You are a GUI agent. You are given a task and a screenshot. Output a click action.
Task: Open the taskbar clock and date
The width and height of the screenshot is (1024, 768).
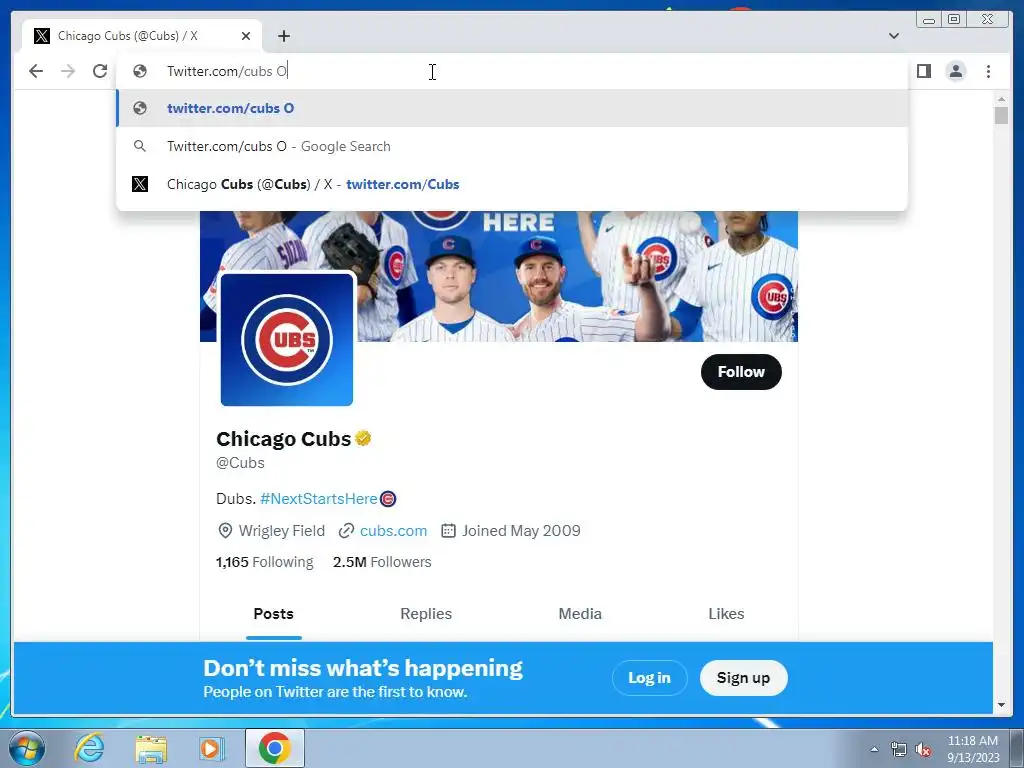[973, 749]
